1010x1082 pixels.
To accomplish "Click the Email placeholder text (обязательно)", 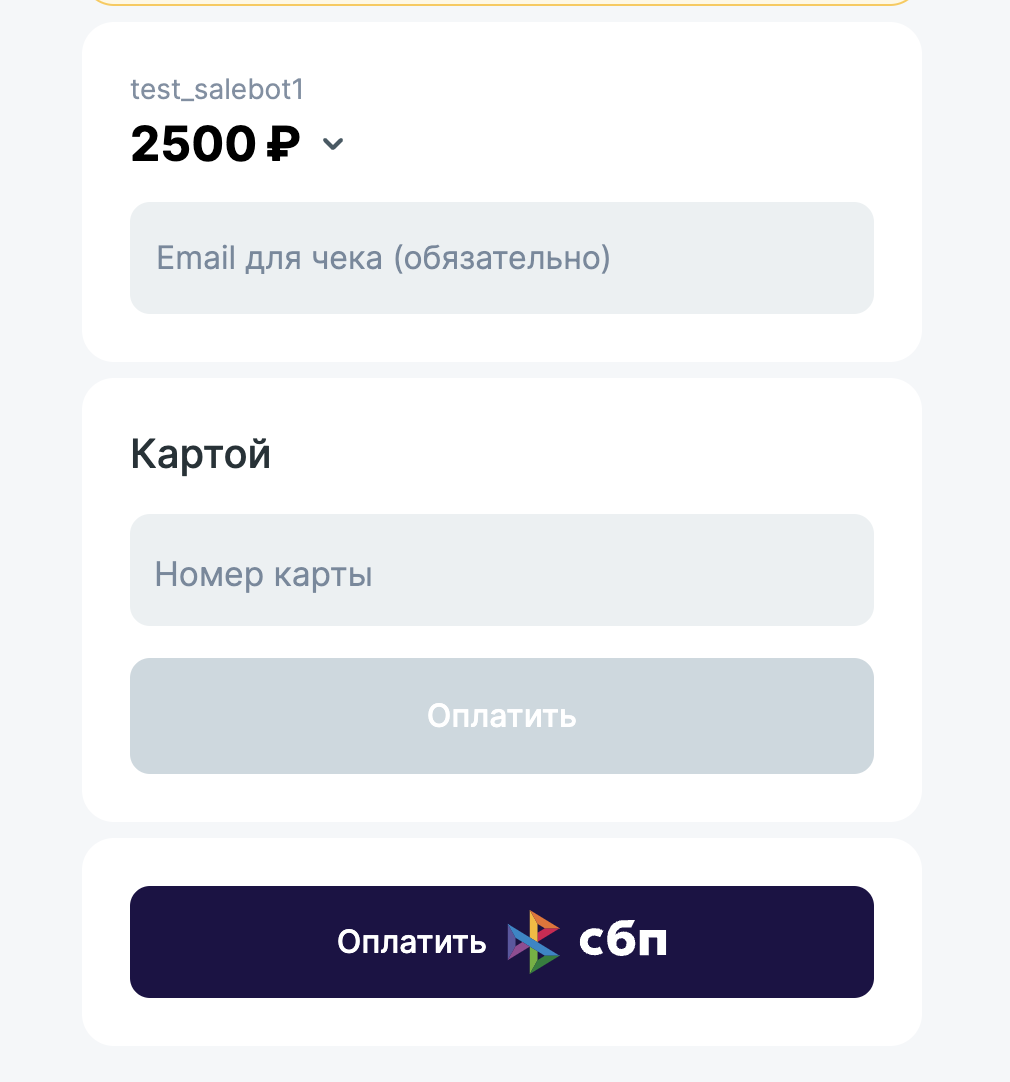I will pos(501,259).
